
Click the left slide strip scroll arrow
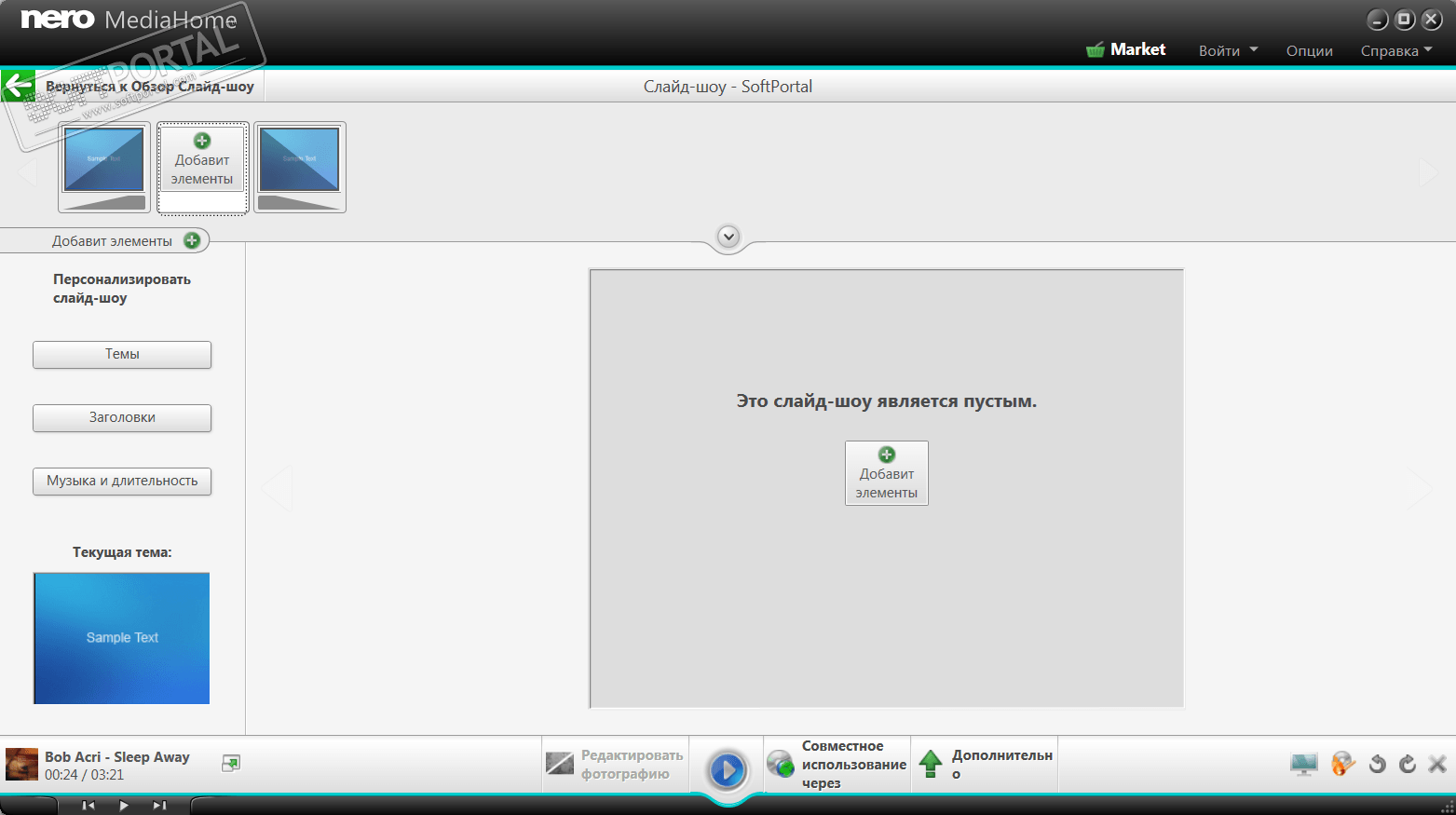point(27,170)
